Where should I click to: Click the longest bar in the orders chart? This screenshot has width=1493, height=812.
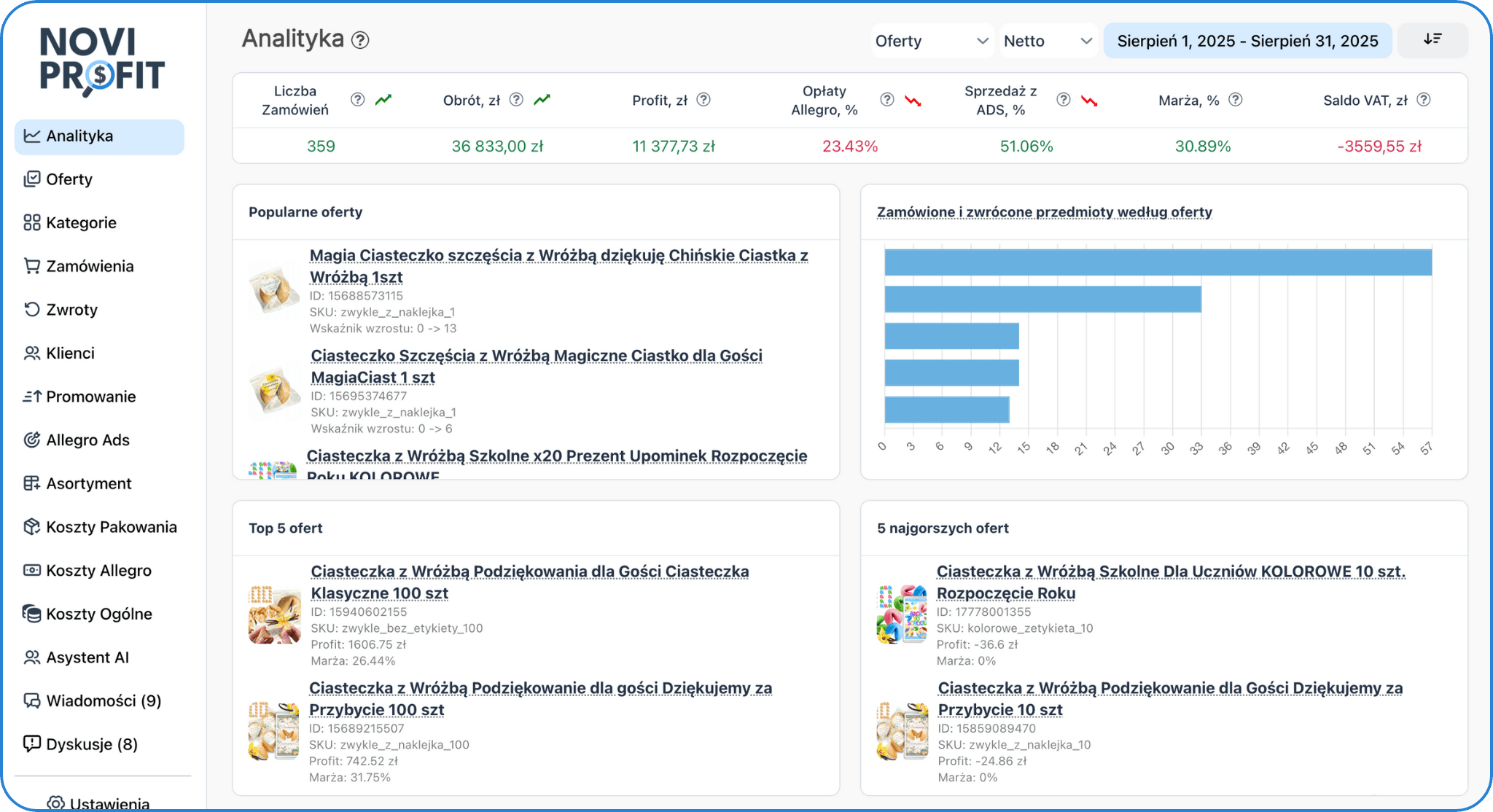(1158, 262)
